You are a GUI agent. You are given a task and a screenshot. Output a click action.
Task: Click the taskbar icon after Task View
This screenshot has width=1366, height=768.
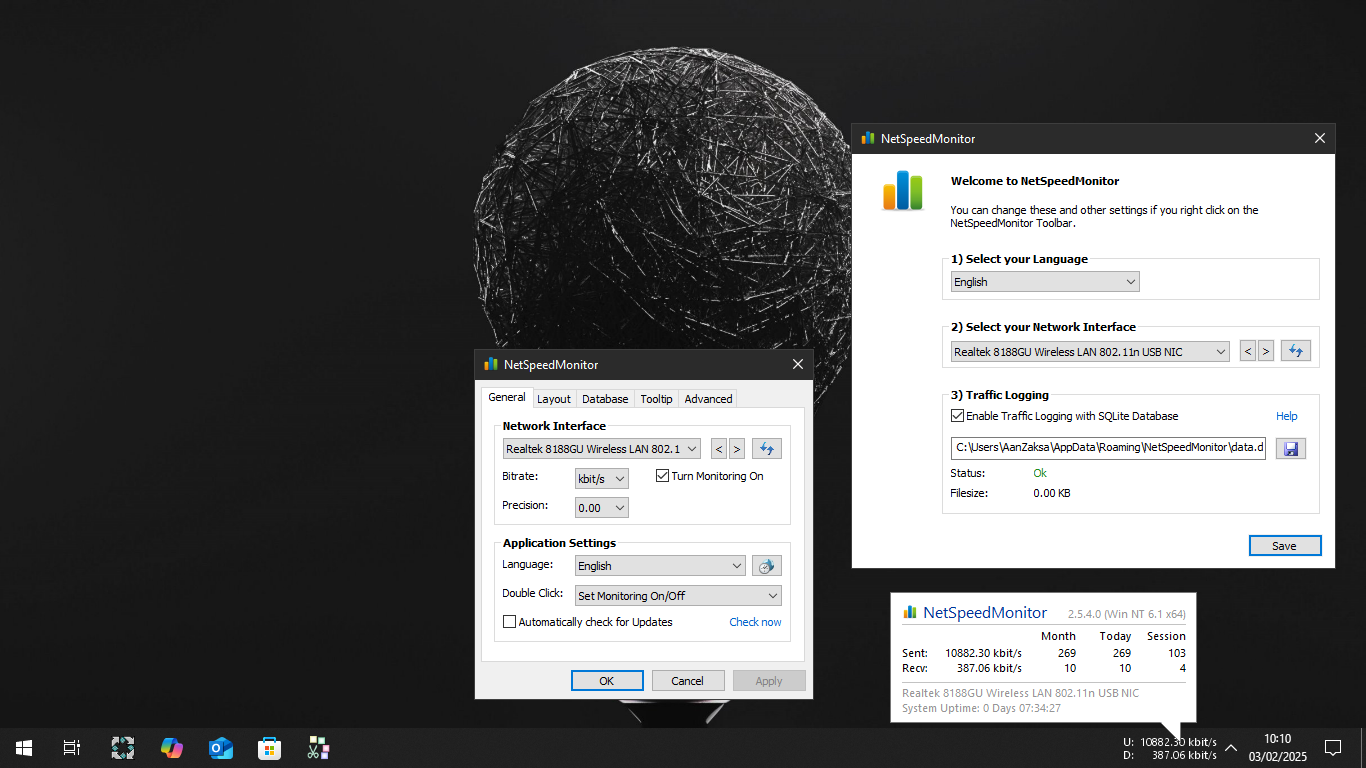(x=123, y=748)
